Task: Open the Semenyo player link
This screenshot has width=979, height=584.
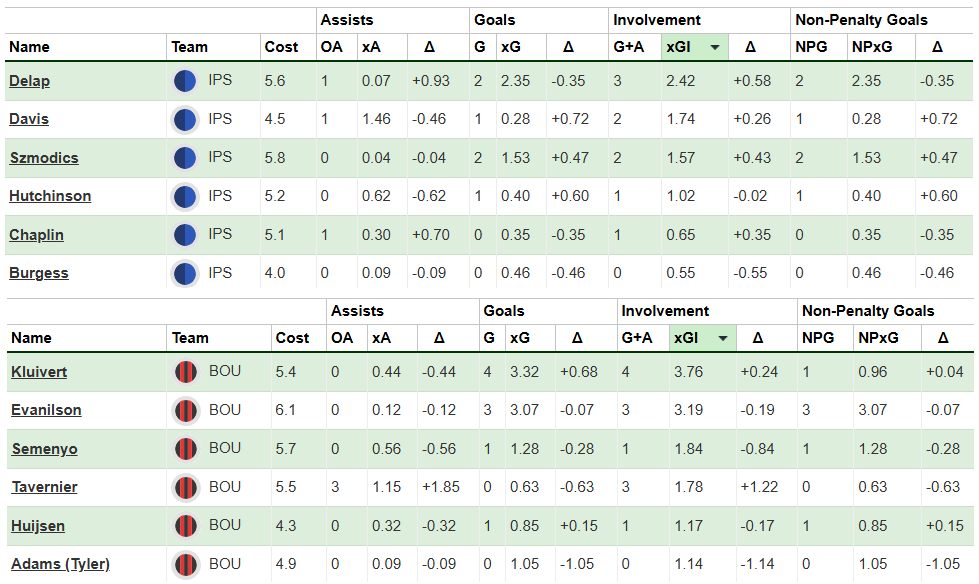Action: coord(44,449)
